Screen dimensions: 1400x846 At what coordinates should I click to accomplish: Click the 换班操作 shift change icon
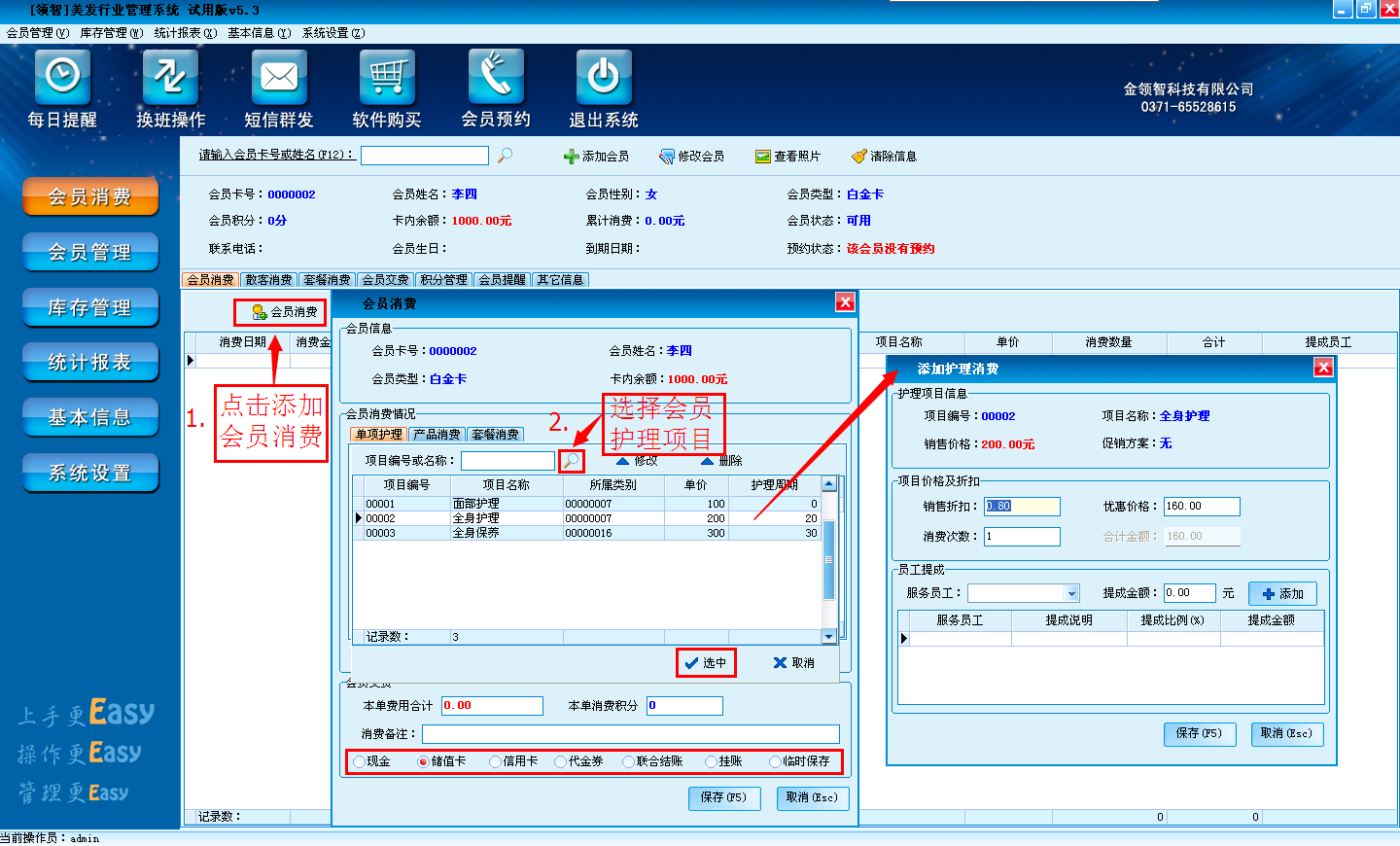click(170, 78)
